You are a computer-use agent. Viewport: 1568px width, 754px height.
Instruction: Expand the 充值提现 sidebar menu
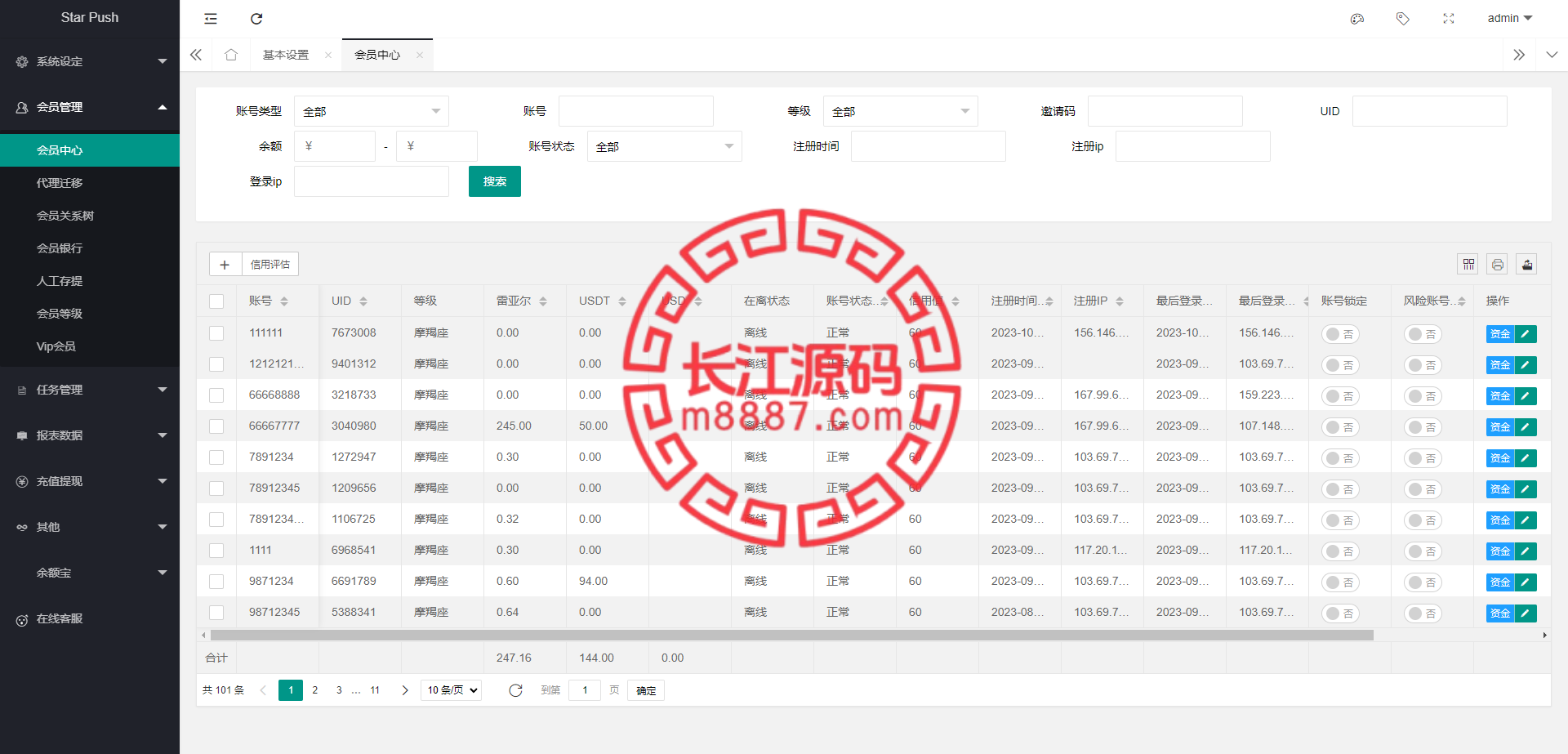(90, 481)
